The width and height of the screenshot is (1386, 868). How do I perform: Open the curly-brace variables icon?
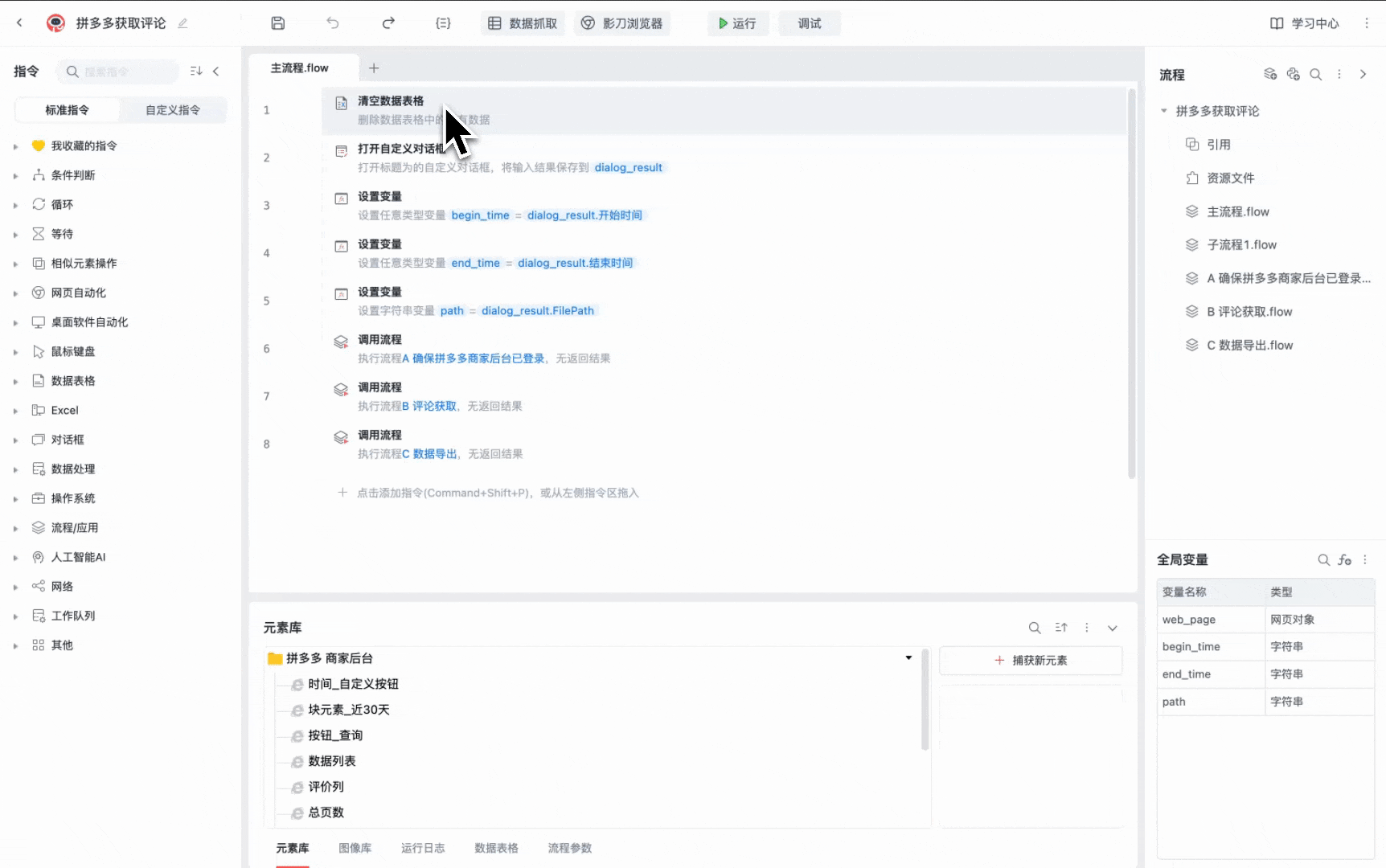point(443,23)
